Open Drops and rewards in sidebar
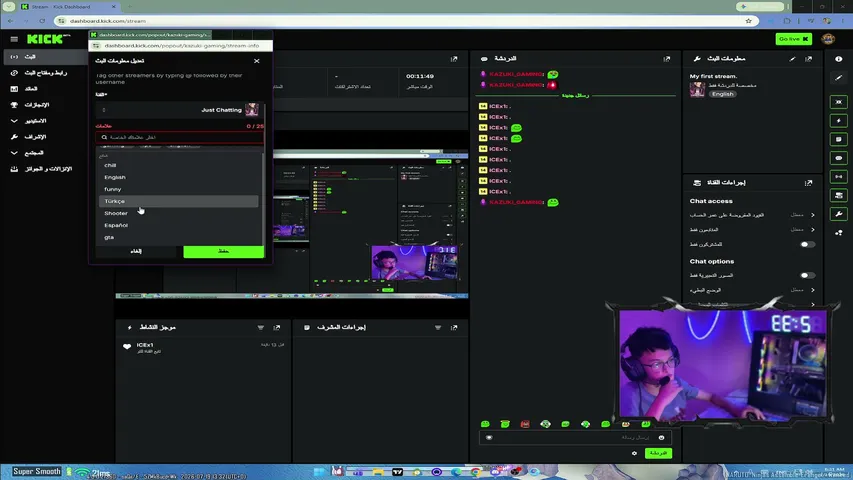 click(44, 169)
